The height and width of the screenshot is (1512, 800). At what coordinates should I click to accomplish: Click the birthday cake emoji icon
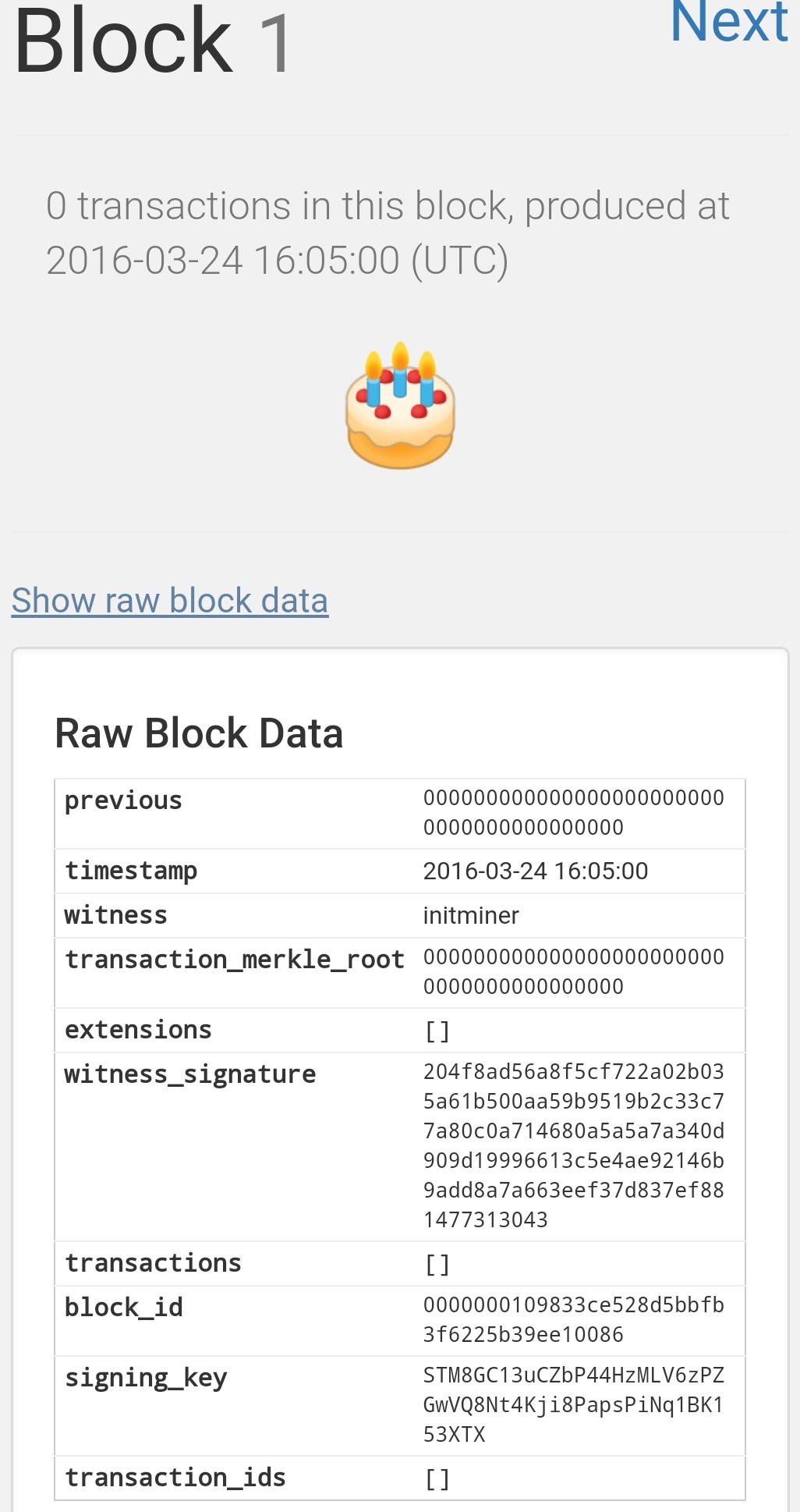click(x=400, y=406)
